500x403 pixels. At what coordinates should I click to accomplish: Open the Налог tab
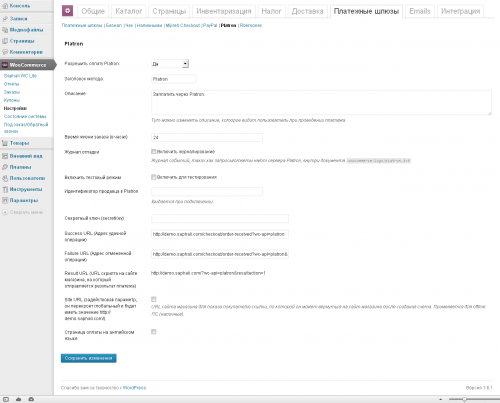pos(271,11)
